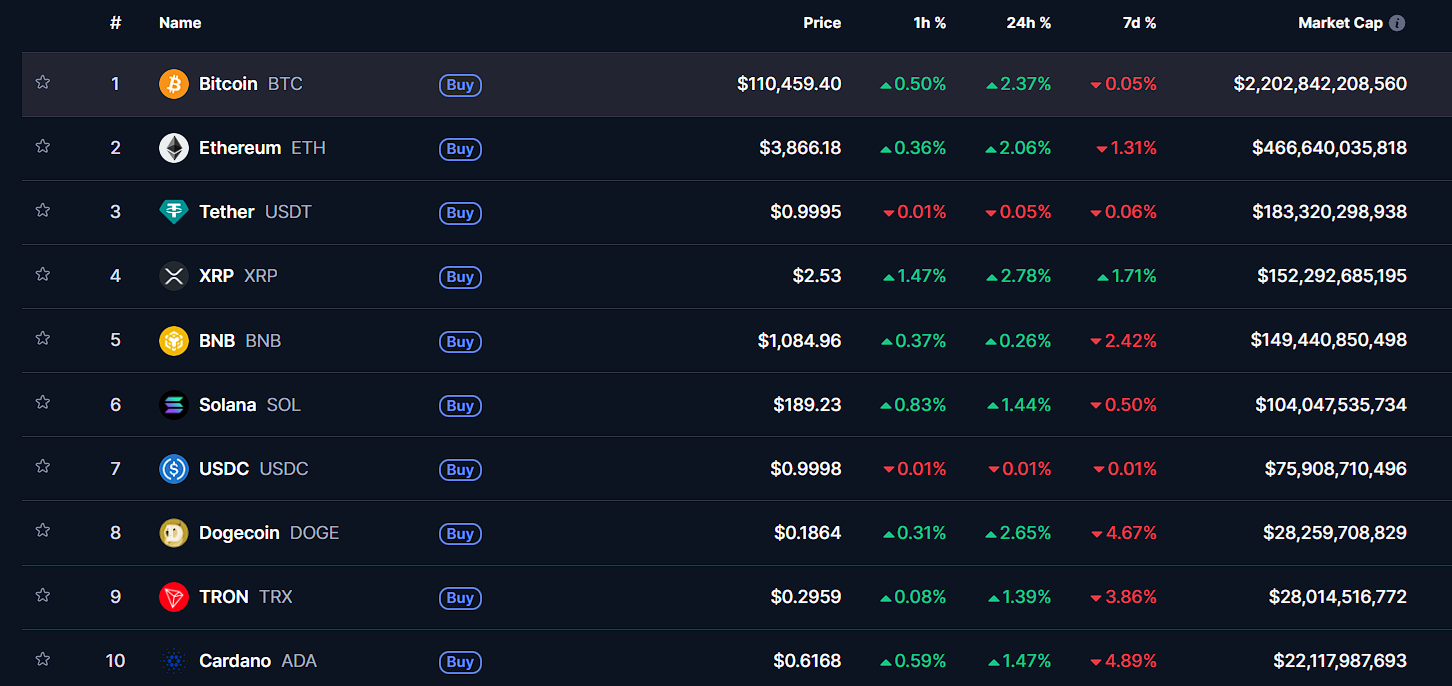Screen dimensions: 1452x686
Task: Click the Ethereum logo icon
Action: pos(173,148)
